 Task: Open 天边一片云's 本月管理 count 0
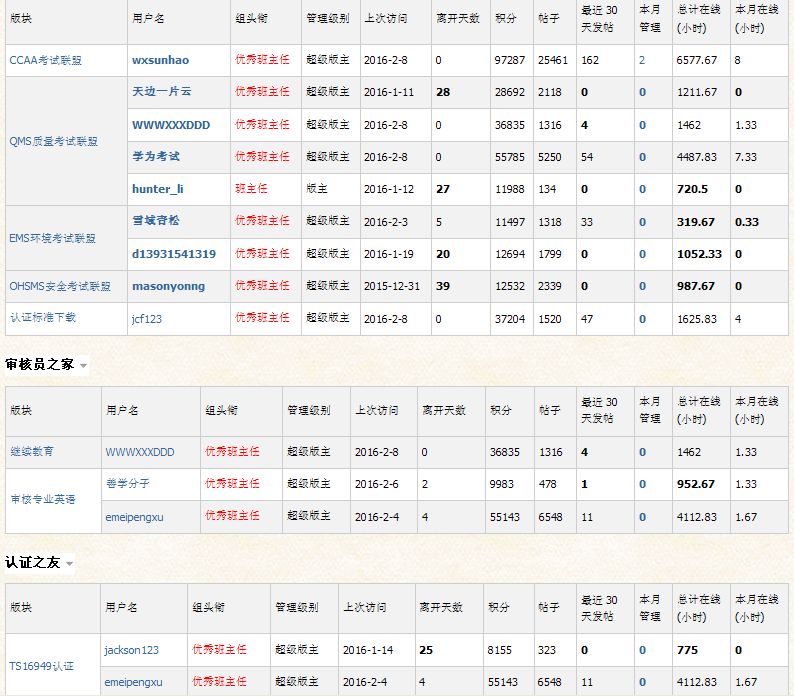(x=643, y=92)
